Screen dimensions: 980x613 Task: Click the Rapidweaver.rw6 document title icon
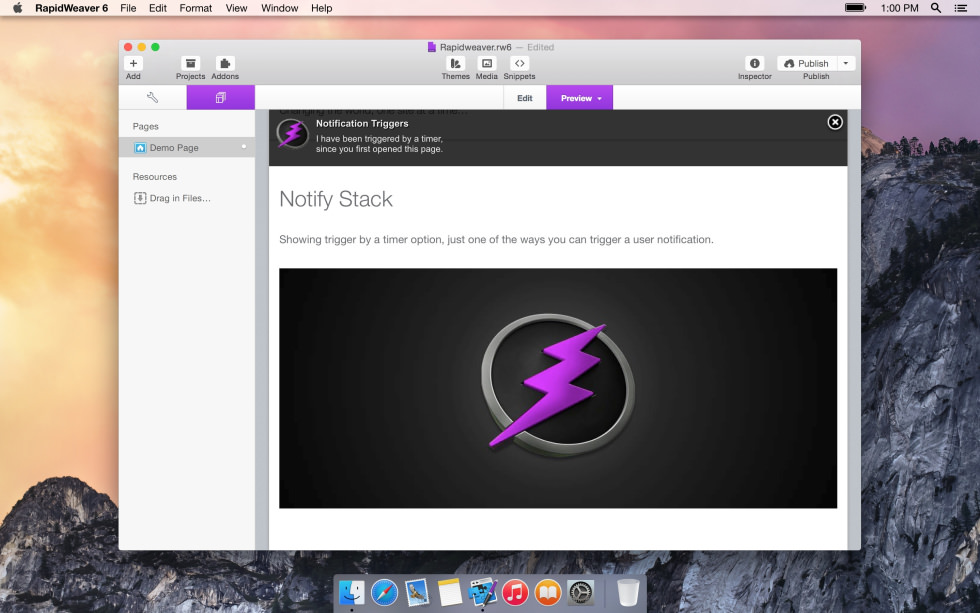point(431,47)
